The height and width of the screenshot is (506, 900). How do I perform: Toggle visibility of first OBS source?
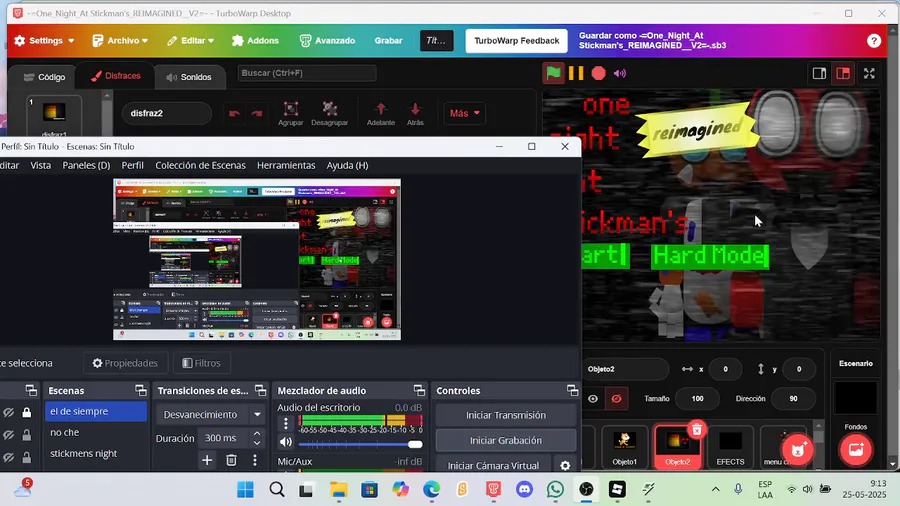[x=9, y=412]
